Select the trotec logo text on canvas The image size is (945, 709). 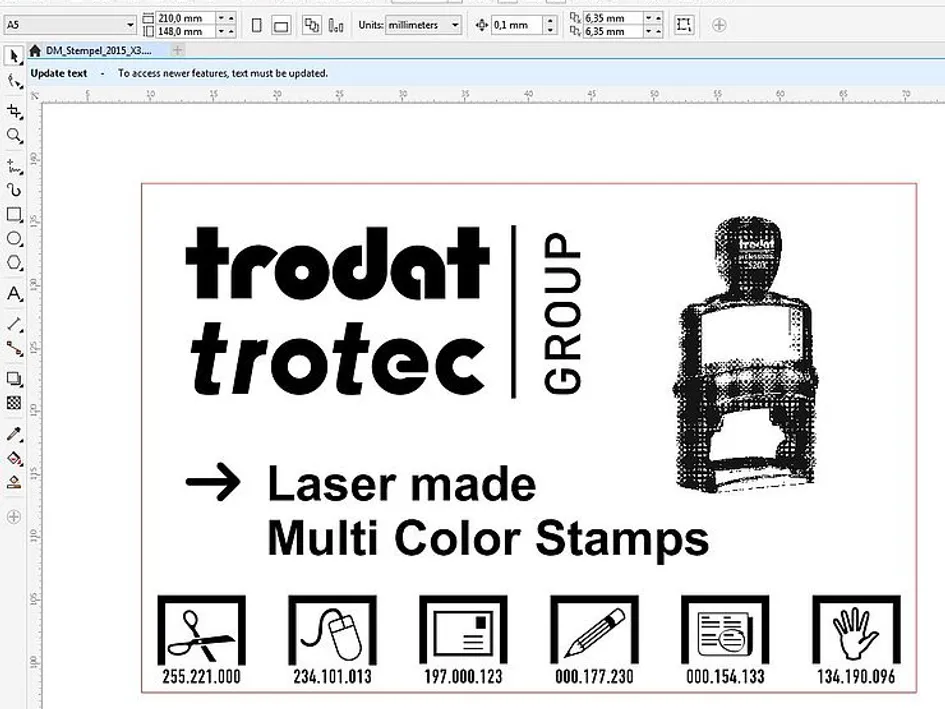pyautogui.click(x=338, y=358)
